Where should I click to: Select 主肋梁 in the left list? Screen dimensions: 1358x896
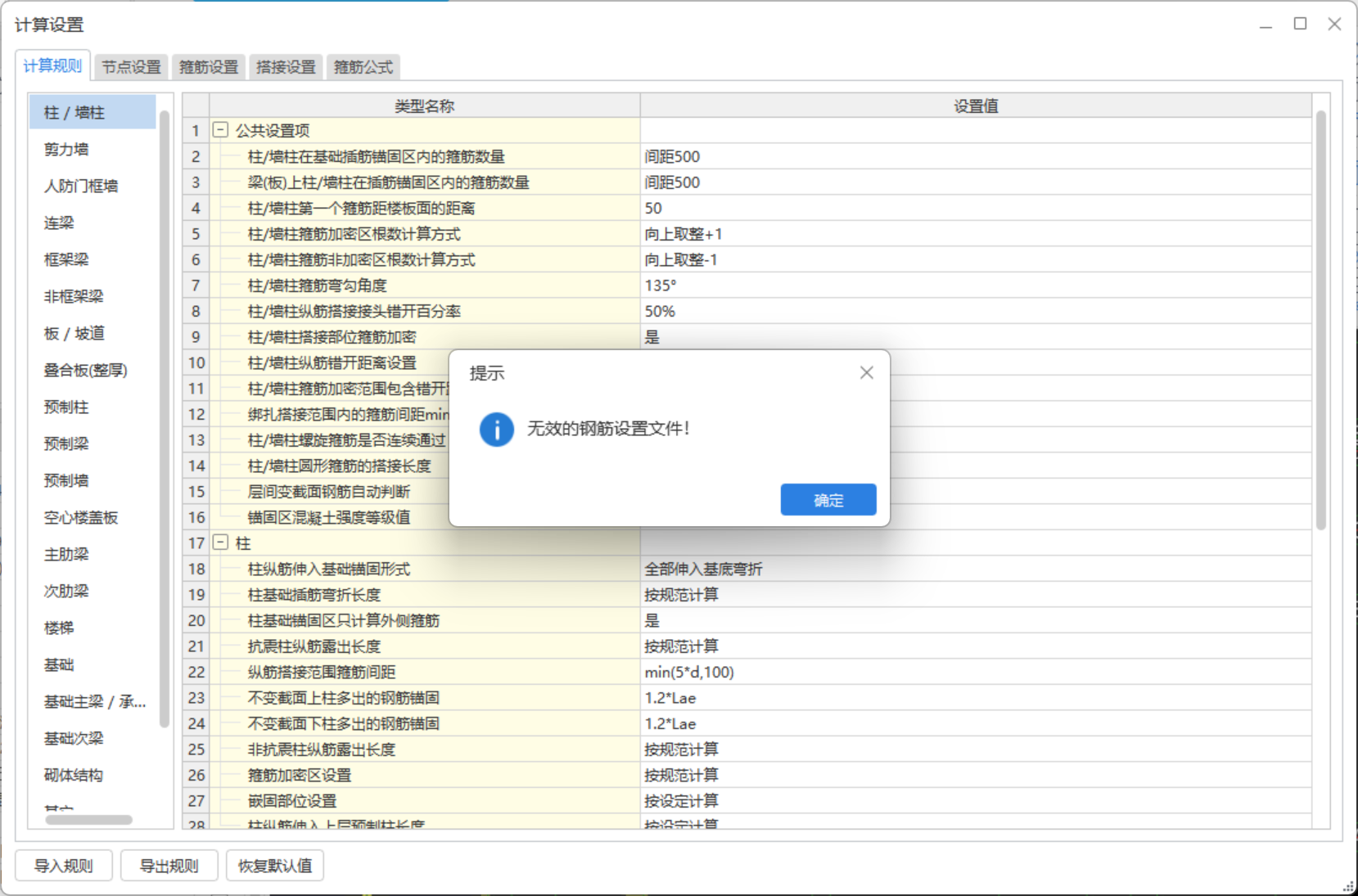click(x=92, y=554)
